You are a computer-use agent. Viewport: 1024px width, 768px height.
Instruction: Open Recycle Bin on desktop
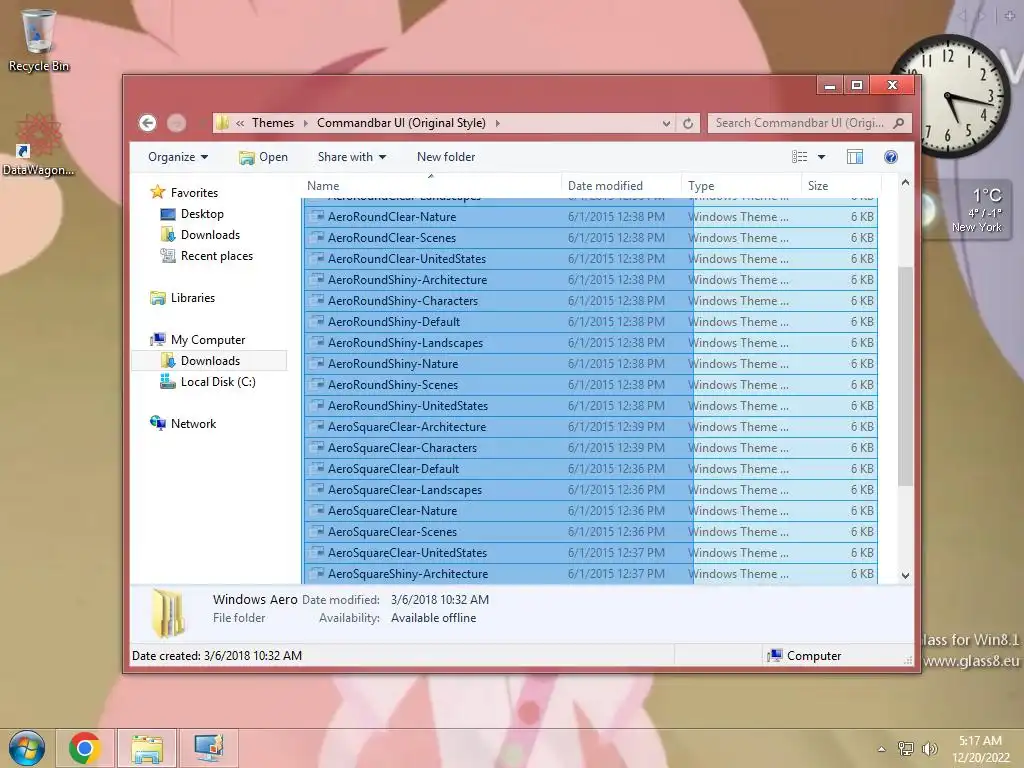pos(39,39)
